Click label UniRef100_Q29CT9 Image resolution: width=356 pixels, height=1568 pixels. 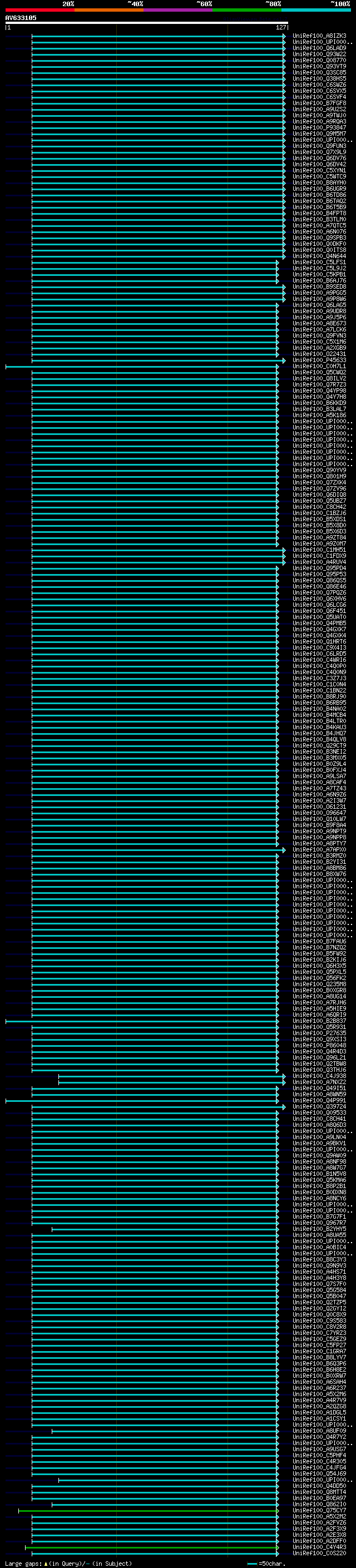click(x=319, y=746)
